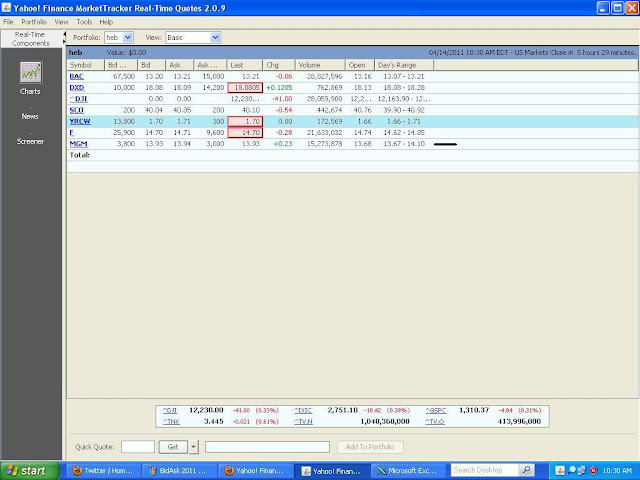
Task: Sort by the Open column header
Action: pos(360,65)
